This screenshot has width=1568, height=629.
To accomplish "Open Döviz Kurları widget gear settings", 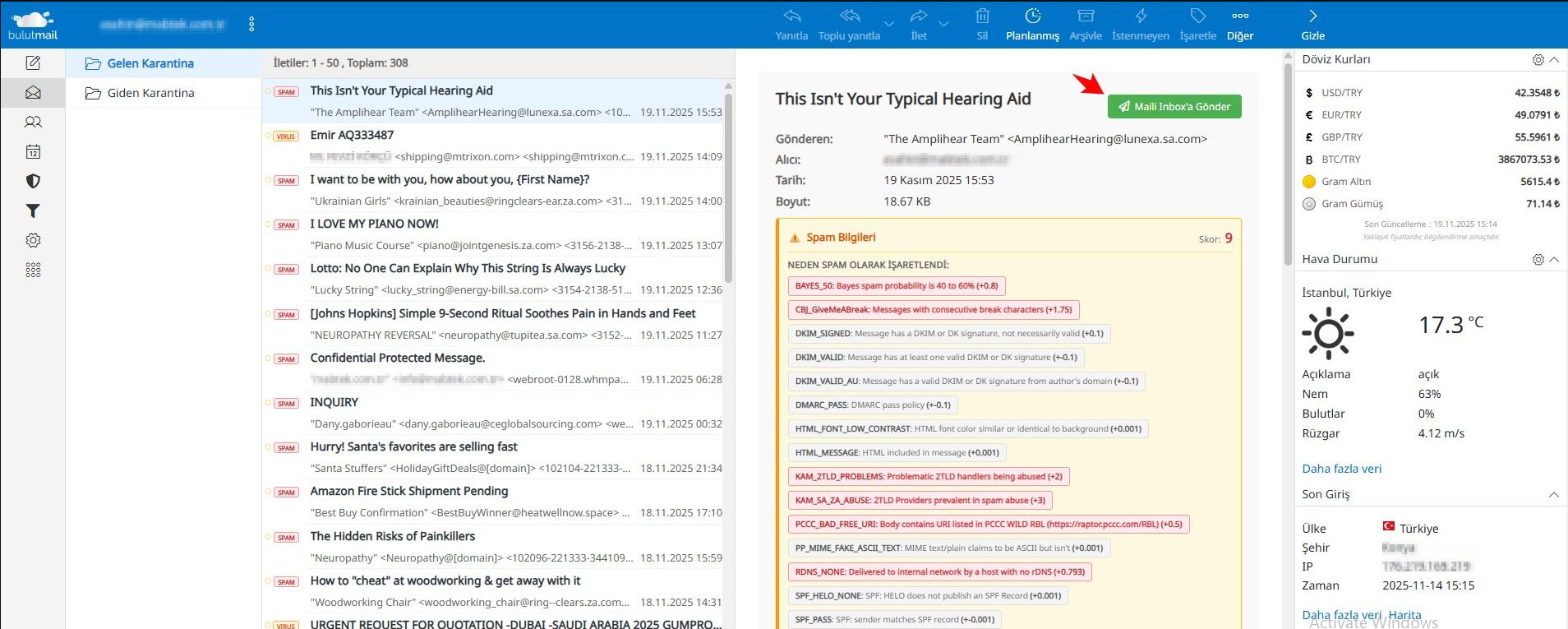I will pyautogui.click(x=1538, y=60).
